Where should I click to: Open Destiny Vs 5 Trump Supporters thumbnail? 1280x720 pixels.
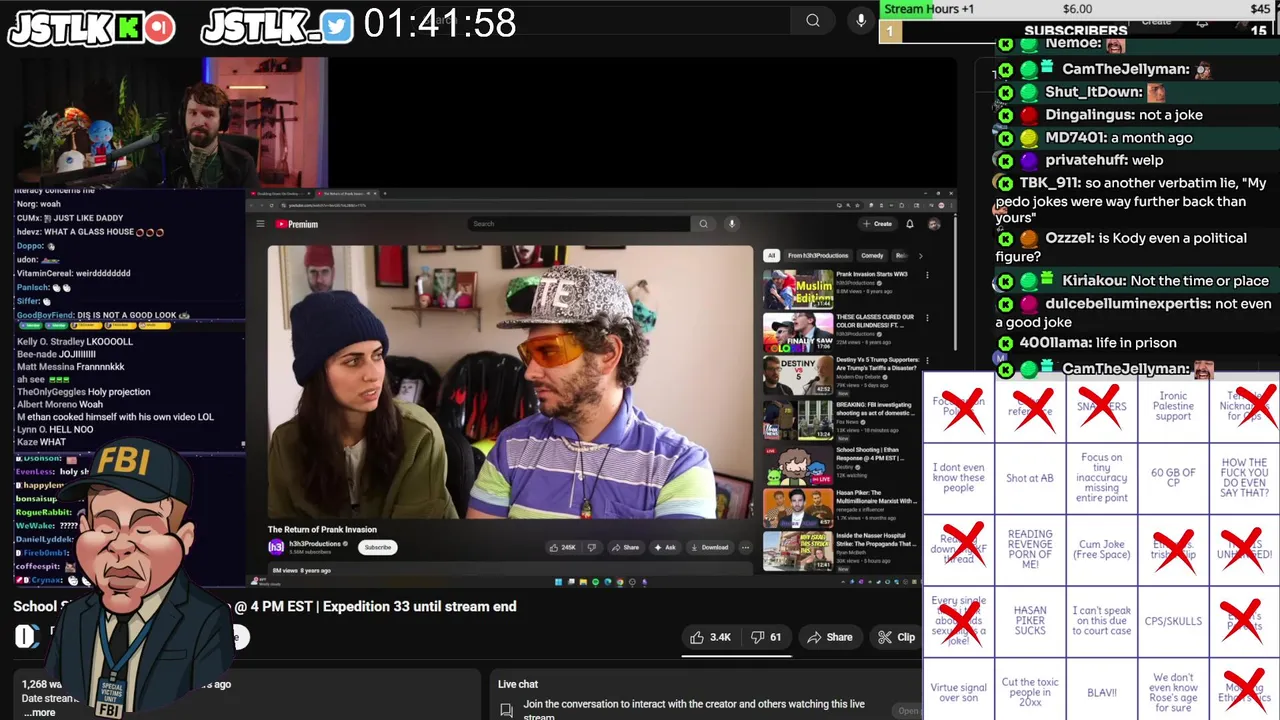[x=798, y=376]
